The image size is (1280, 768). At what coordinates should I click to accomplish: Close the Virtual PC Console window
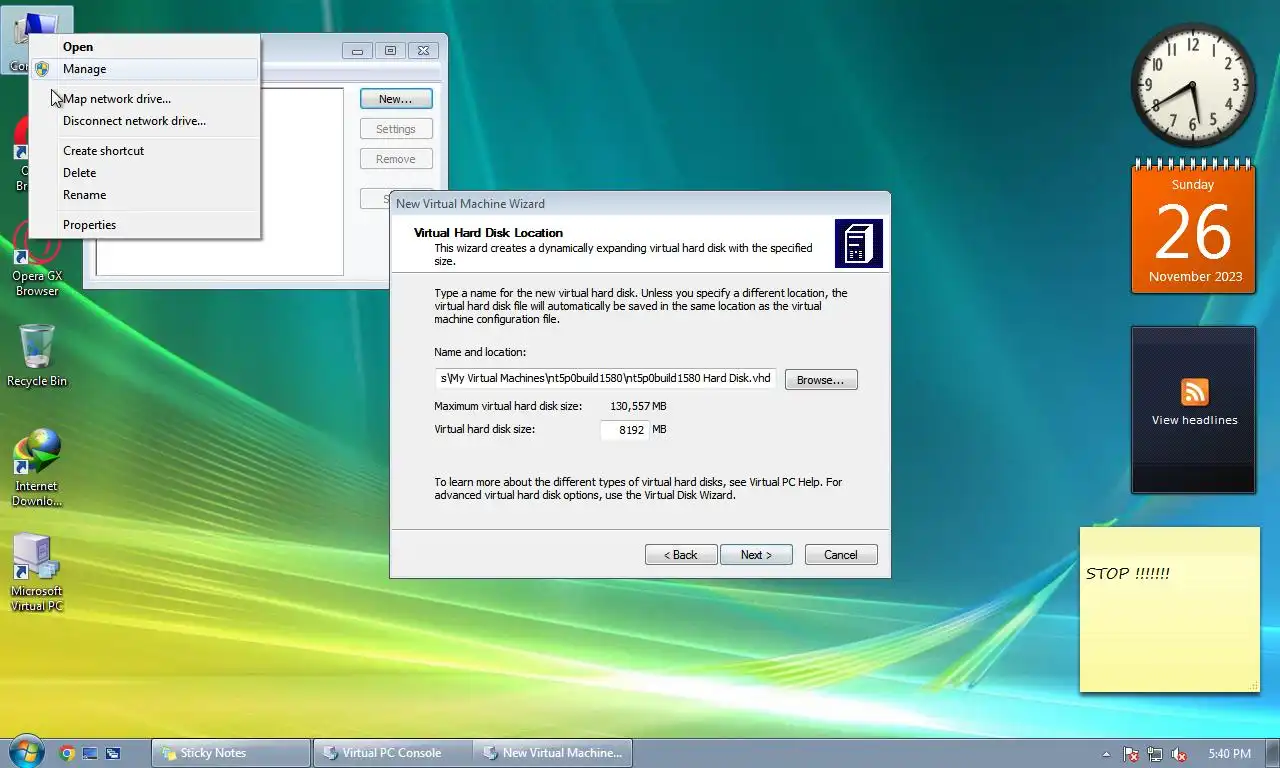click(423, 51)
